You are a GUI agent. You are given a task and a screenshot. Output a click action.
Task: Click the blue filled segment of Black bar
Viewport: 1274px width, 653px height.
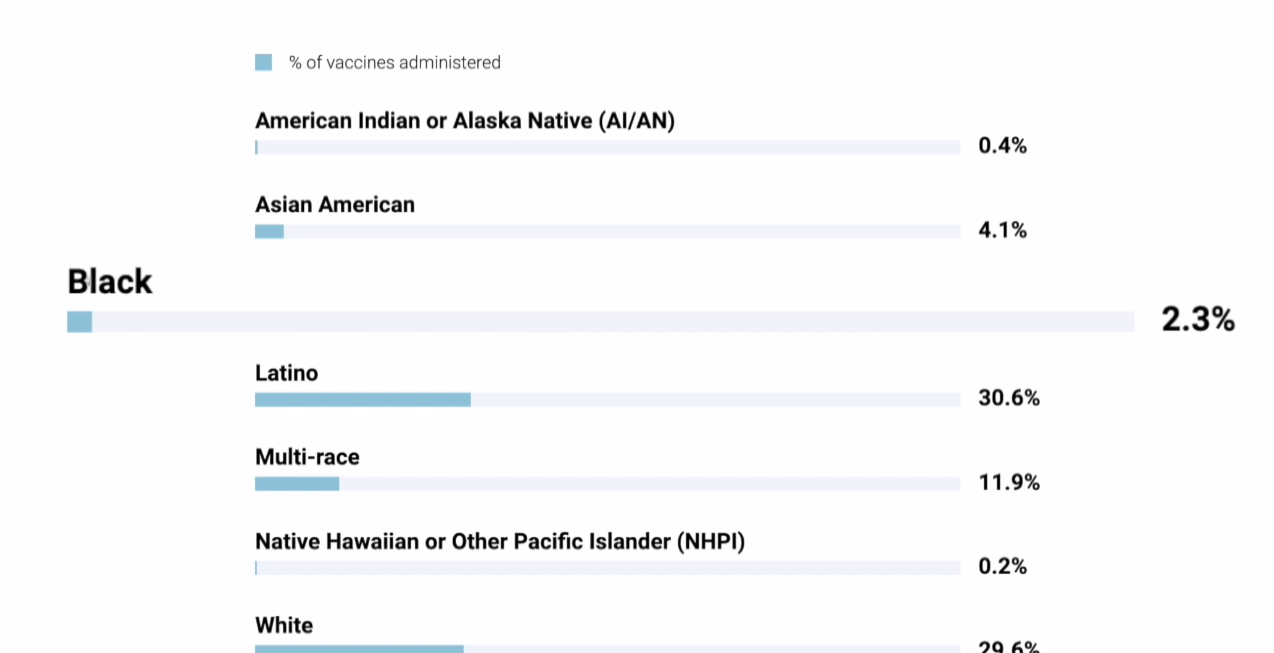coord(80,322)
